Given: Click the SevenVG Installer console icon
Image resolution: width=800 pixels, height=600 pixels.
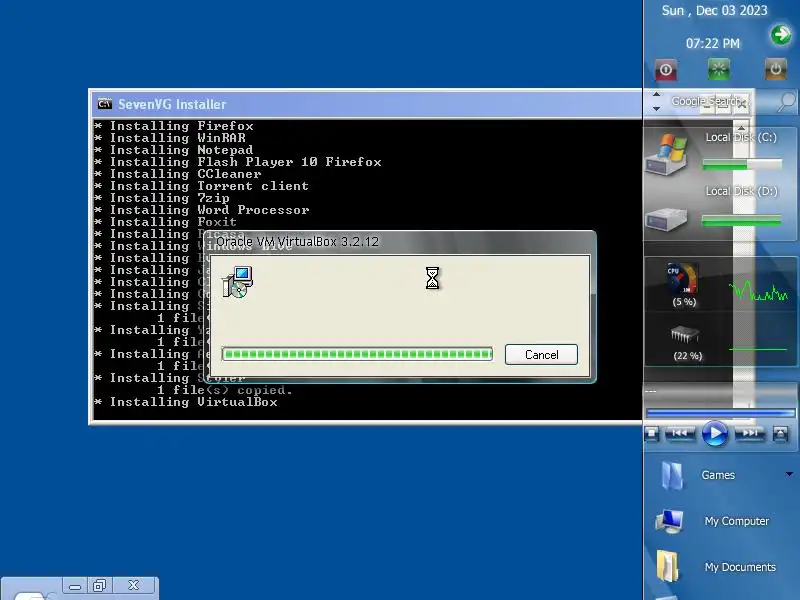Looking at the screenshot, I should (x=105, y=104).
